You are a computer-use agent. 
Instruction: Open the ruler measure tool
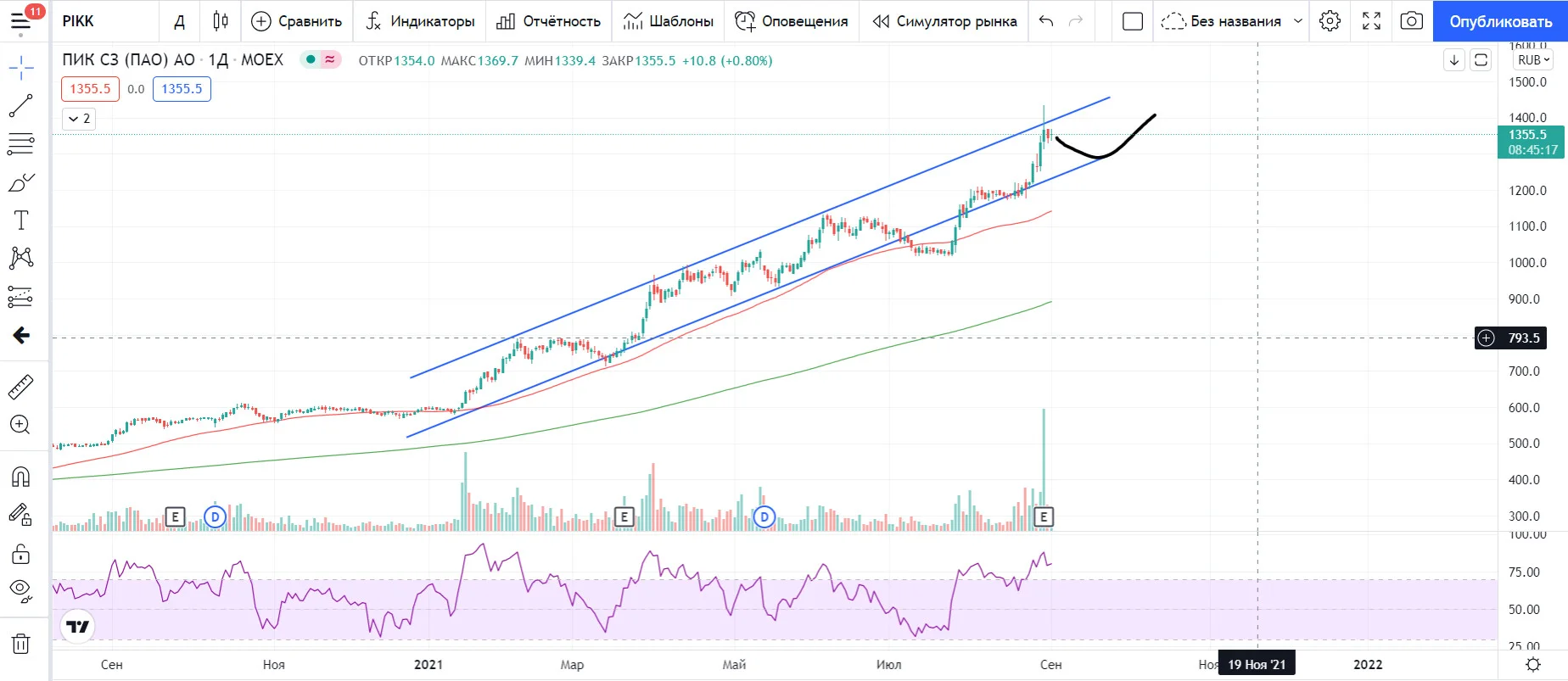[x=20, y=387]
